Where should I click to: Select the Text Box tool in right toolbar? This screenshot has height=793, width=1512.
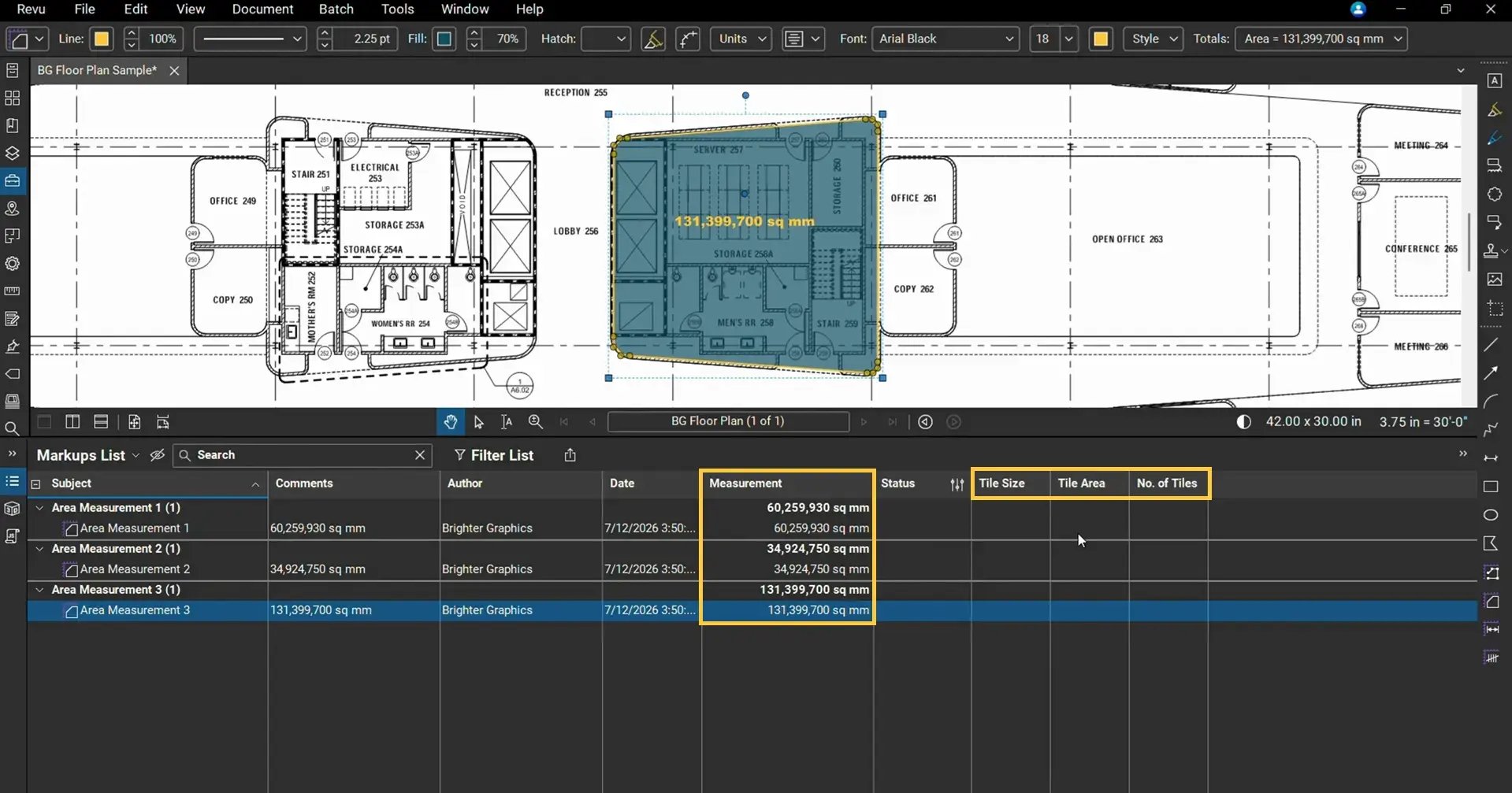(x=1494, y=81)
